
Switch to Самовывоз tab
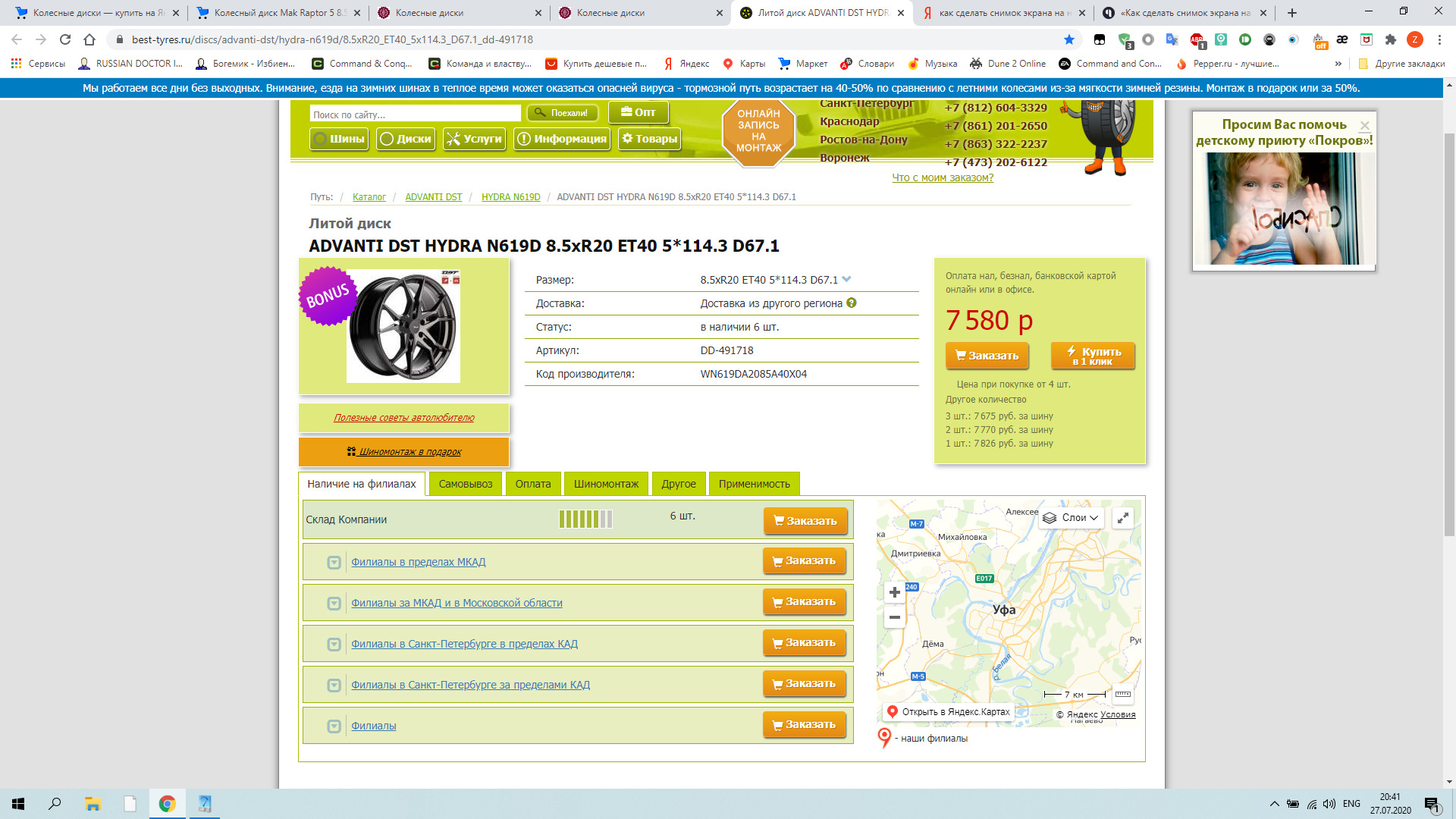pyautogui.click(x=466, y=484)
